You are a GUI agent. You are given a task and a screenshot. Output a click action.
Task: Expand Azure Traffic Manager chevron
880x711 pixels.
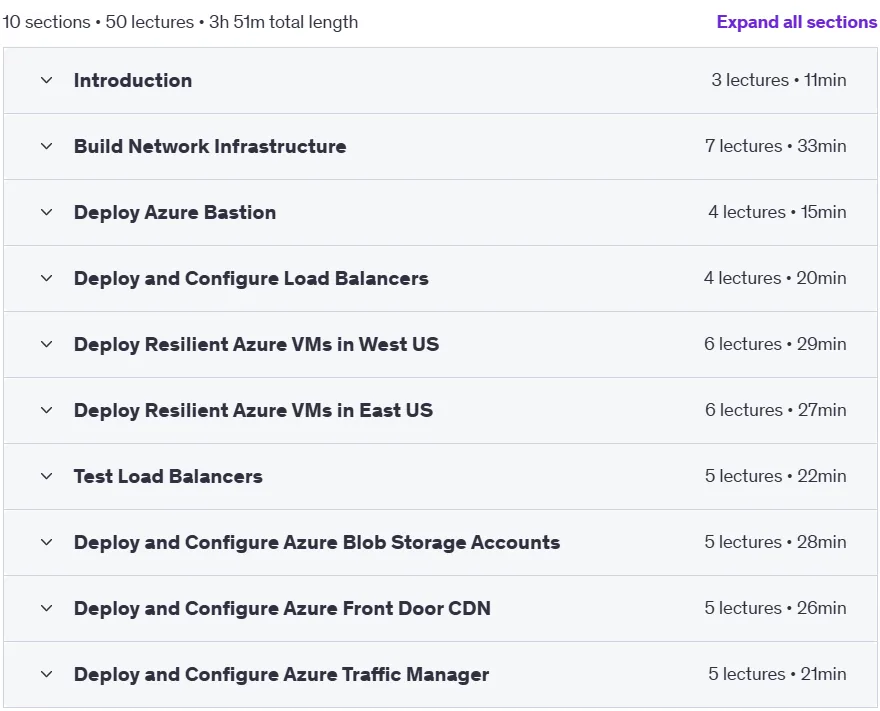coord(47,674)
